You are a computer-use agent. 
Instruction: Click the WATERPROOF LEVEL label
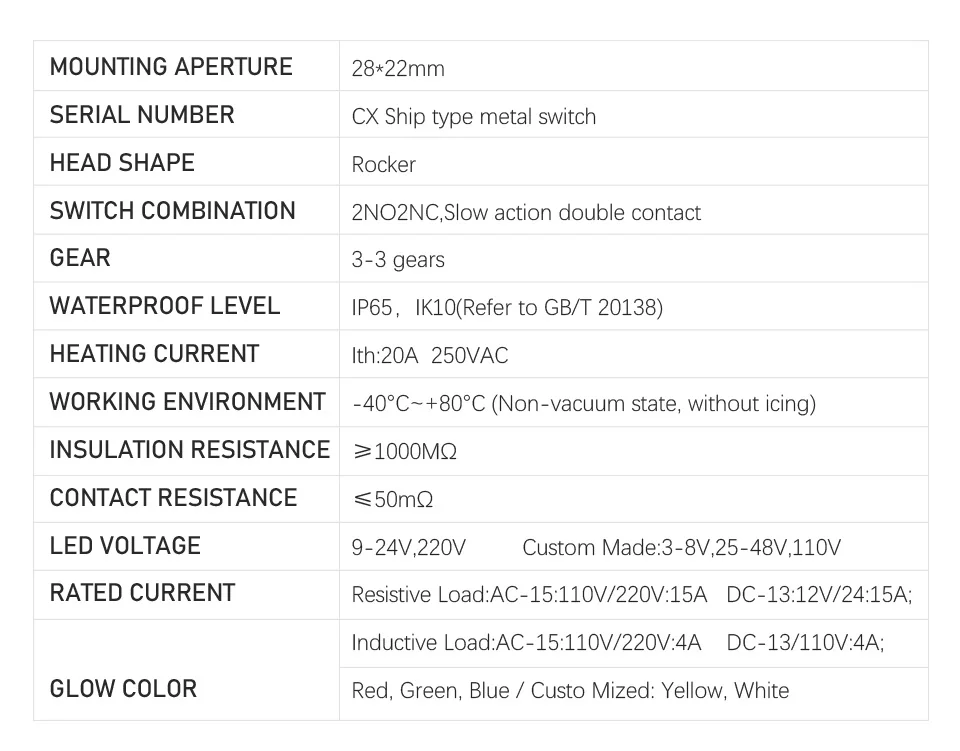pos(165,306)
